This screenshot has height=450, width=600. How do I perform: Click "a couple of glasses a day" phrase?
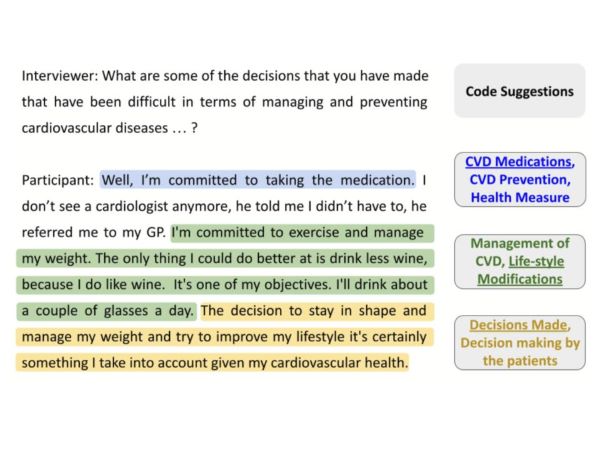(x=108, y=311)
